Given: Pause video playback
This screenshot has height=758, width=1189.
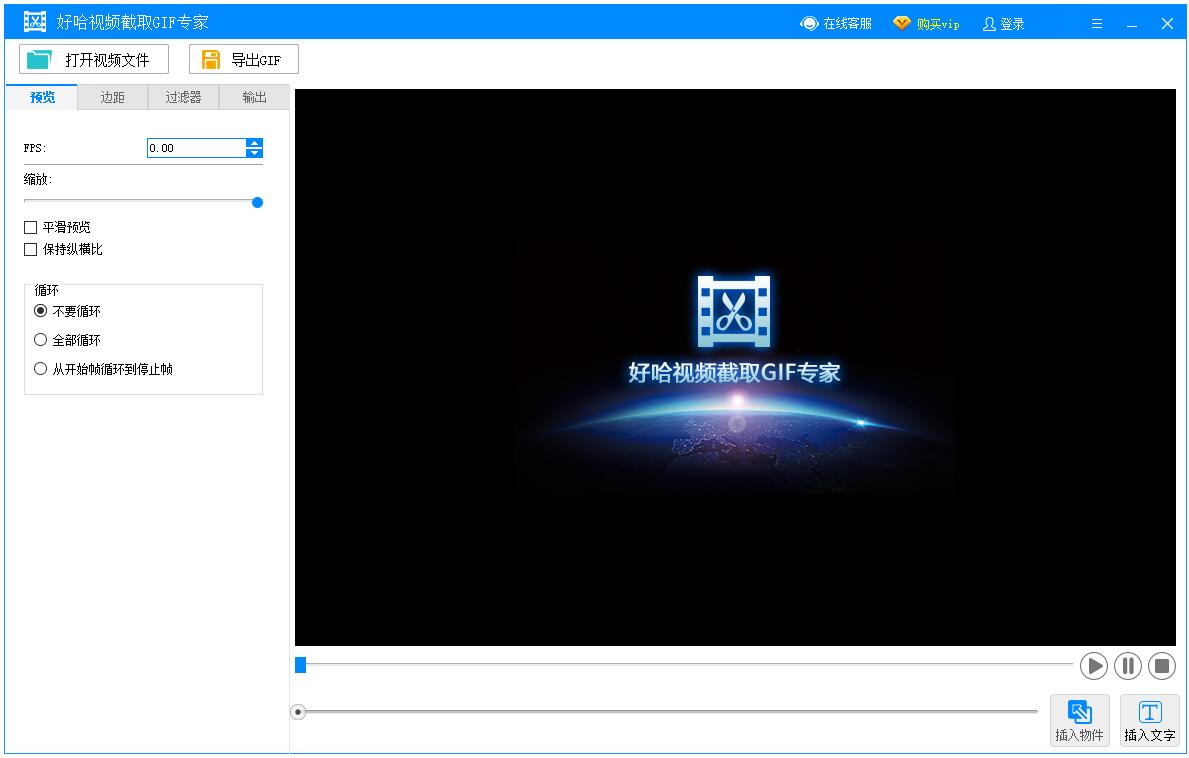Looking at the screenshot, I should (x=1127, y=666).
